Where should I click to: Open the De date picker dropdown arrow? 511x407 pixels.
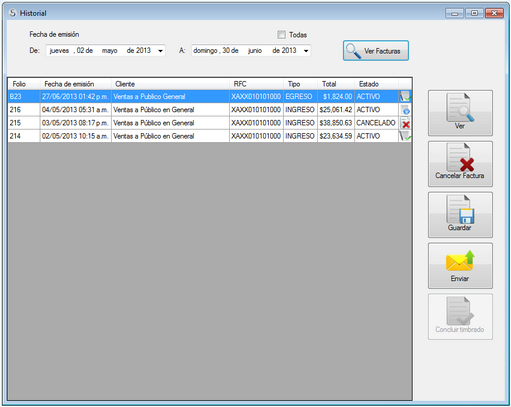tap(160, 51)
